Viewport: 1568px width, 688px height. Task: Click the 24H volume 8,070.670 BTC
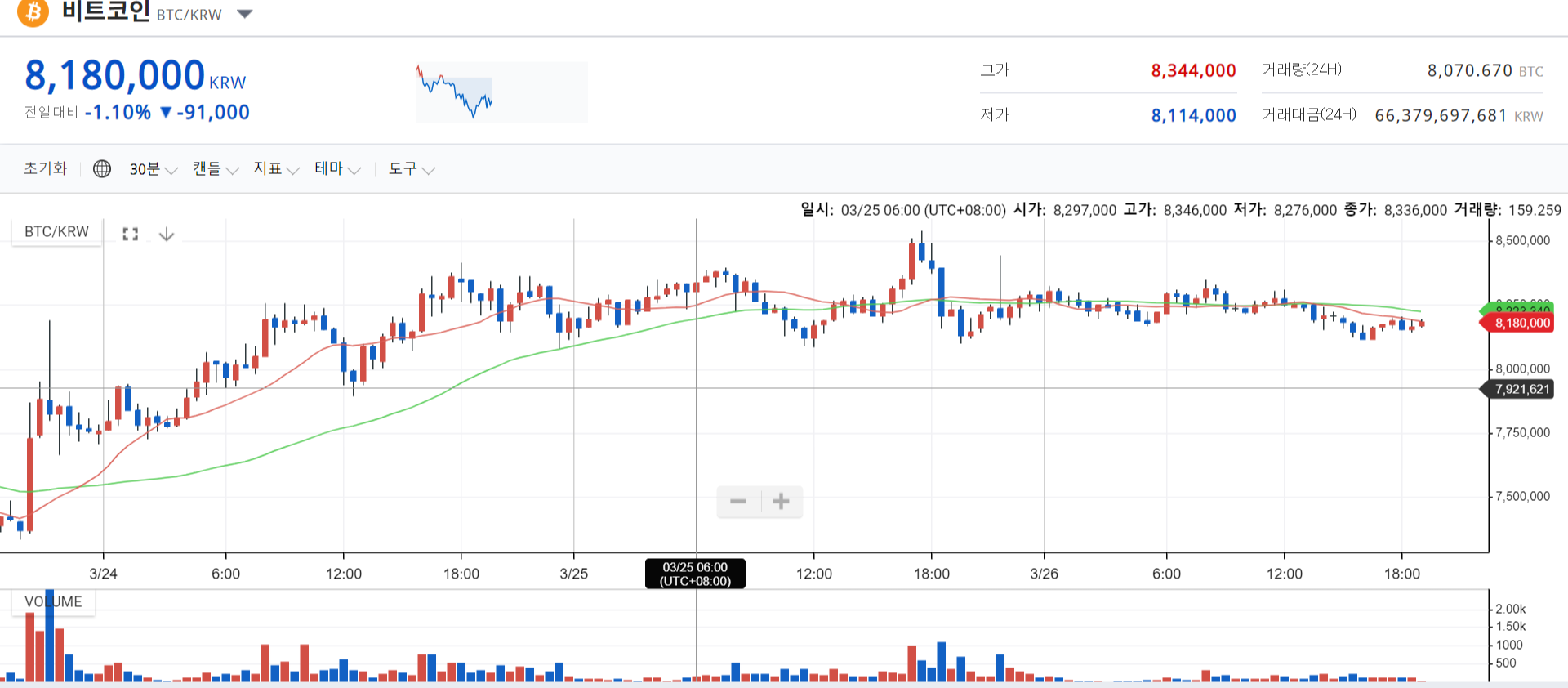(x=1485, y=71)
